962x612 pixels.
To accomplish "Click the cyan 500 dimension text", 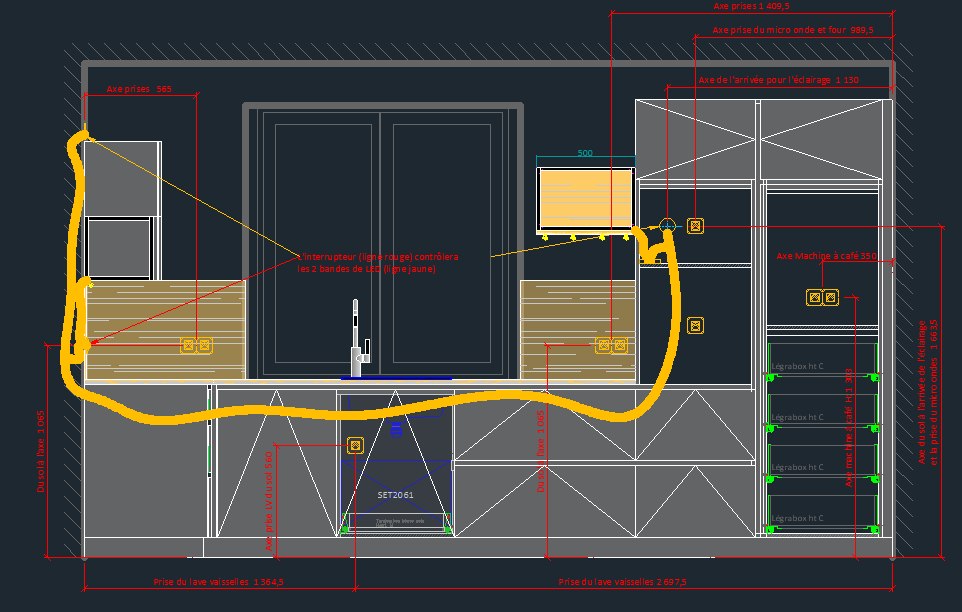I will 585,153.
